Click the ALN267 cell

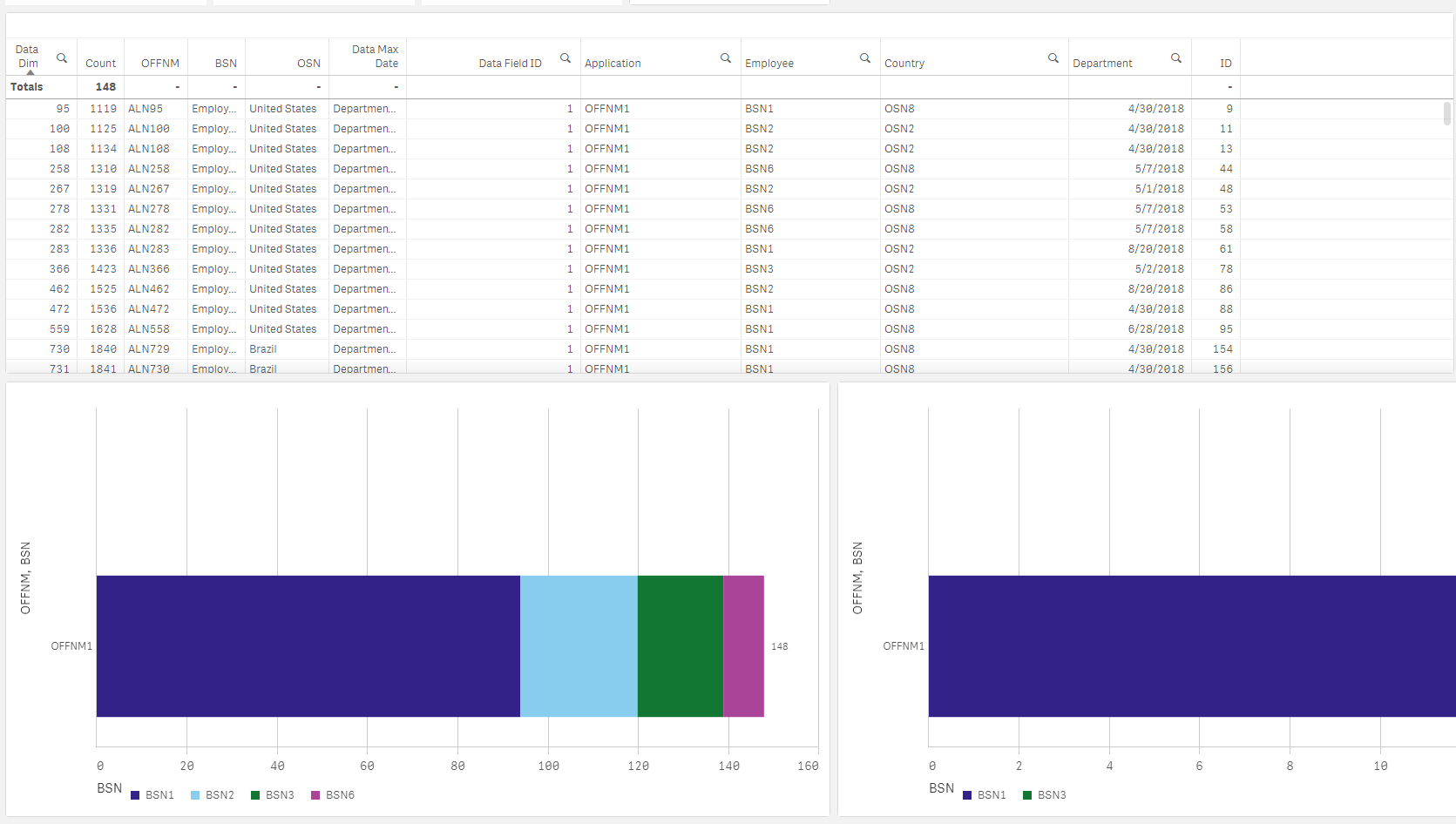pyautogui.click(x=149, y=189)
